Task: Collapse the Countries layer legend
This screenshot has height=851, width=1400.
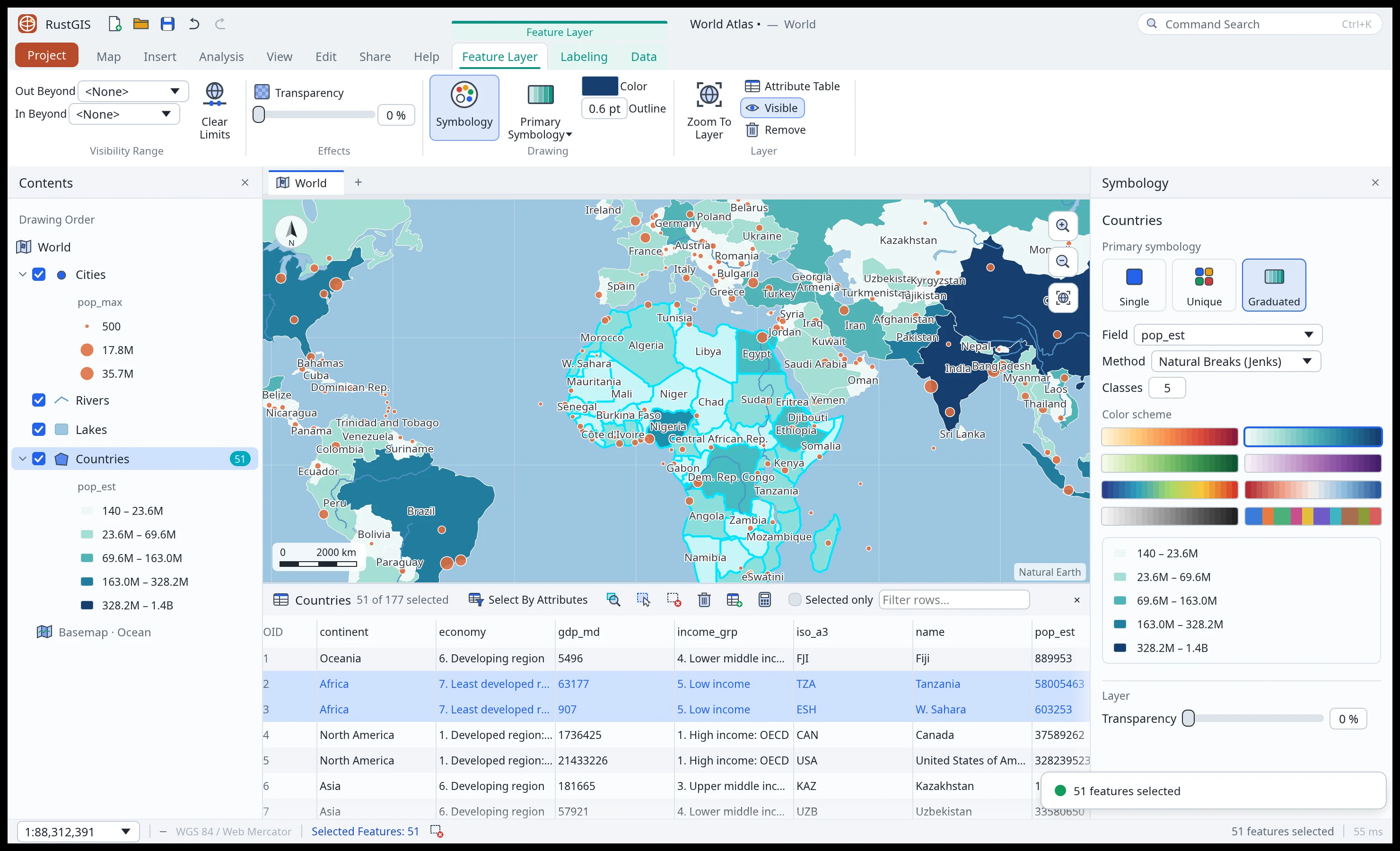Action: tap(23, 459)
